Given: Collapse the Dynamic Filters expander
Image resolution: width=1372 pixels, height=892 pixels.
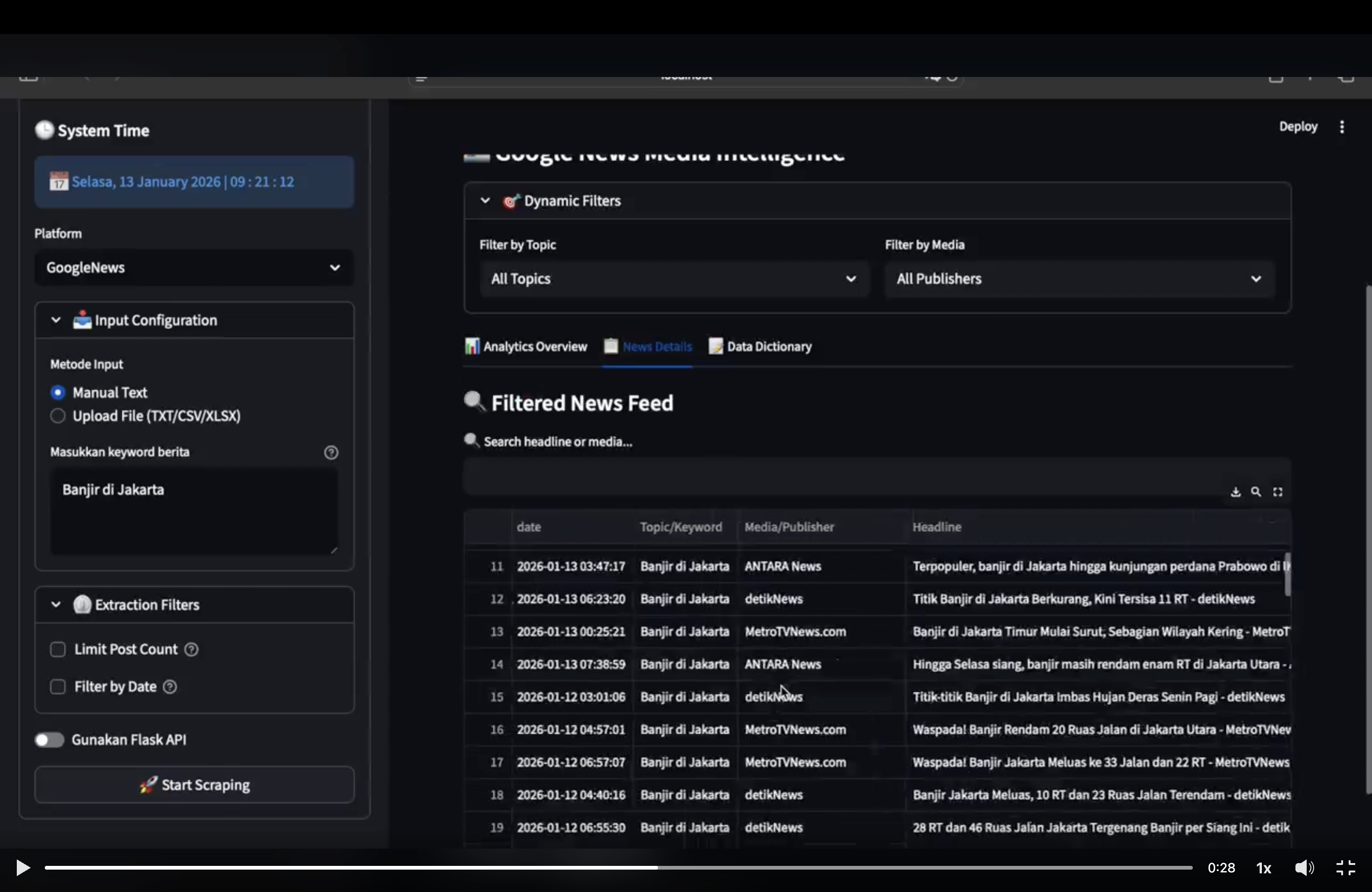Looking at the screenshot, I should tap(485, 201).
